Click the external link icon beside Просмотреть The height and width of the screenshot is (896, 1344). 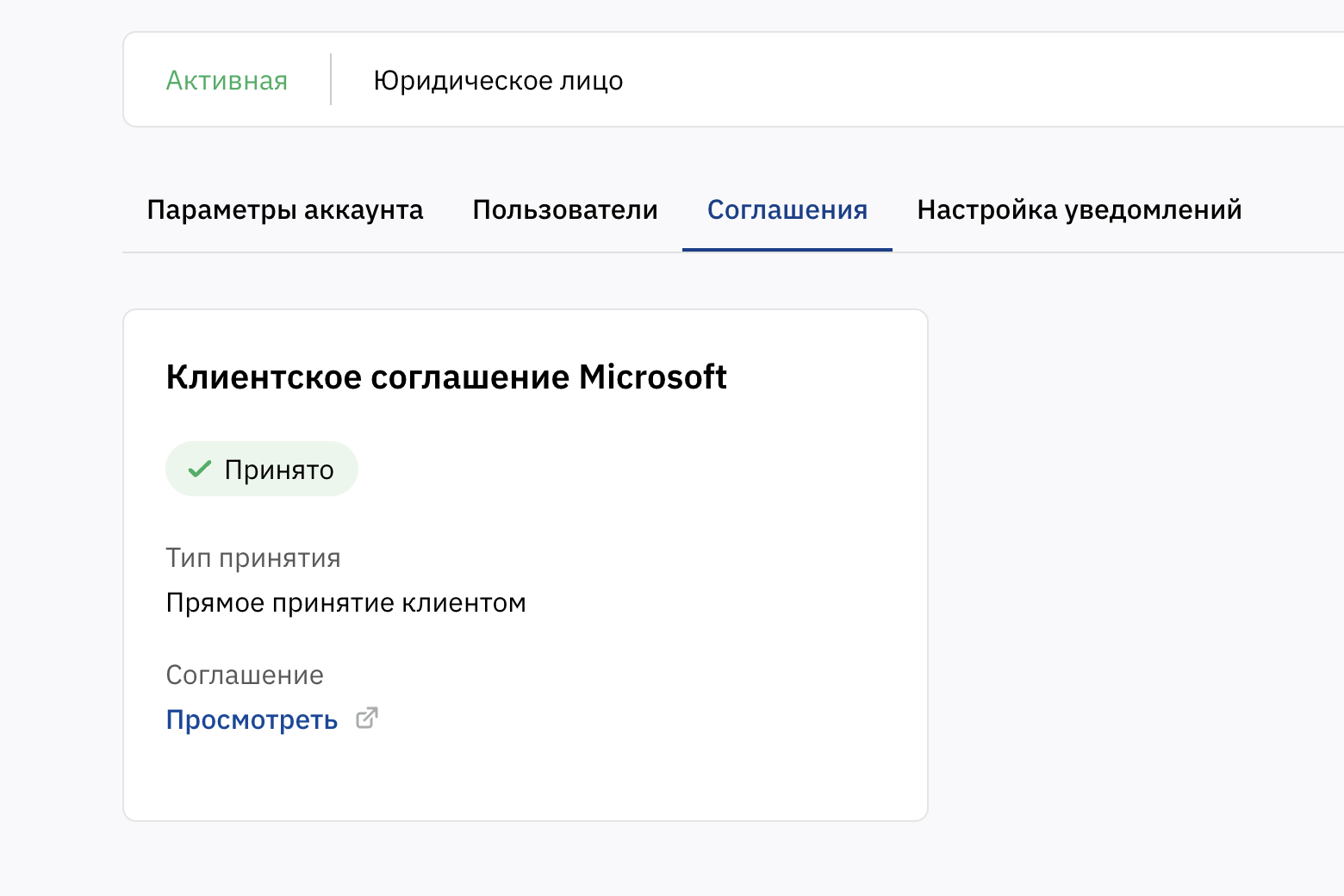click(367, 718)
